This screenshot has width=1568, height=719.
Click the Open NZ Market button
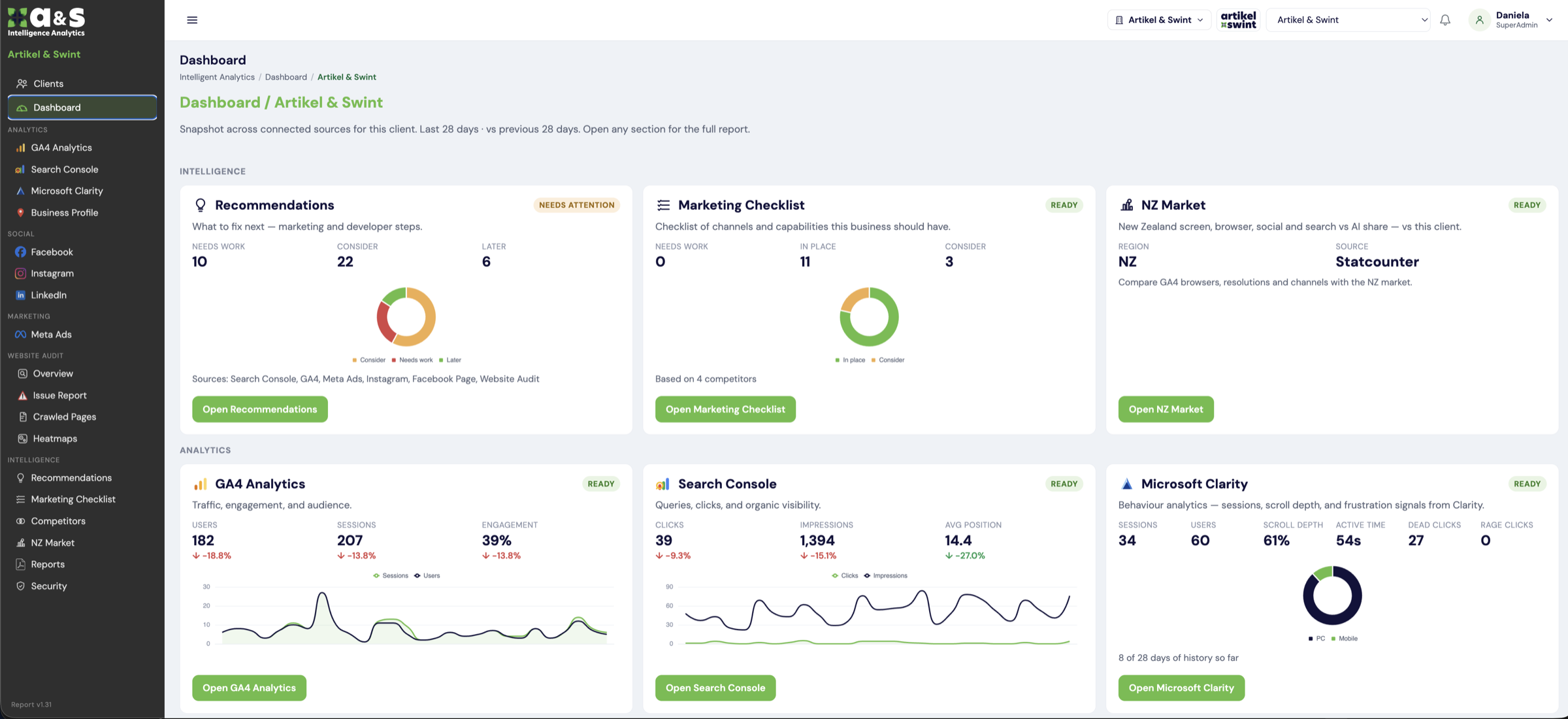pos(1166,409)
